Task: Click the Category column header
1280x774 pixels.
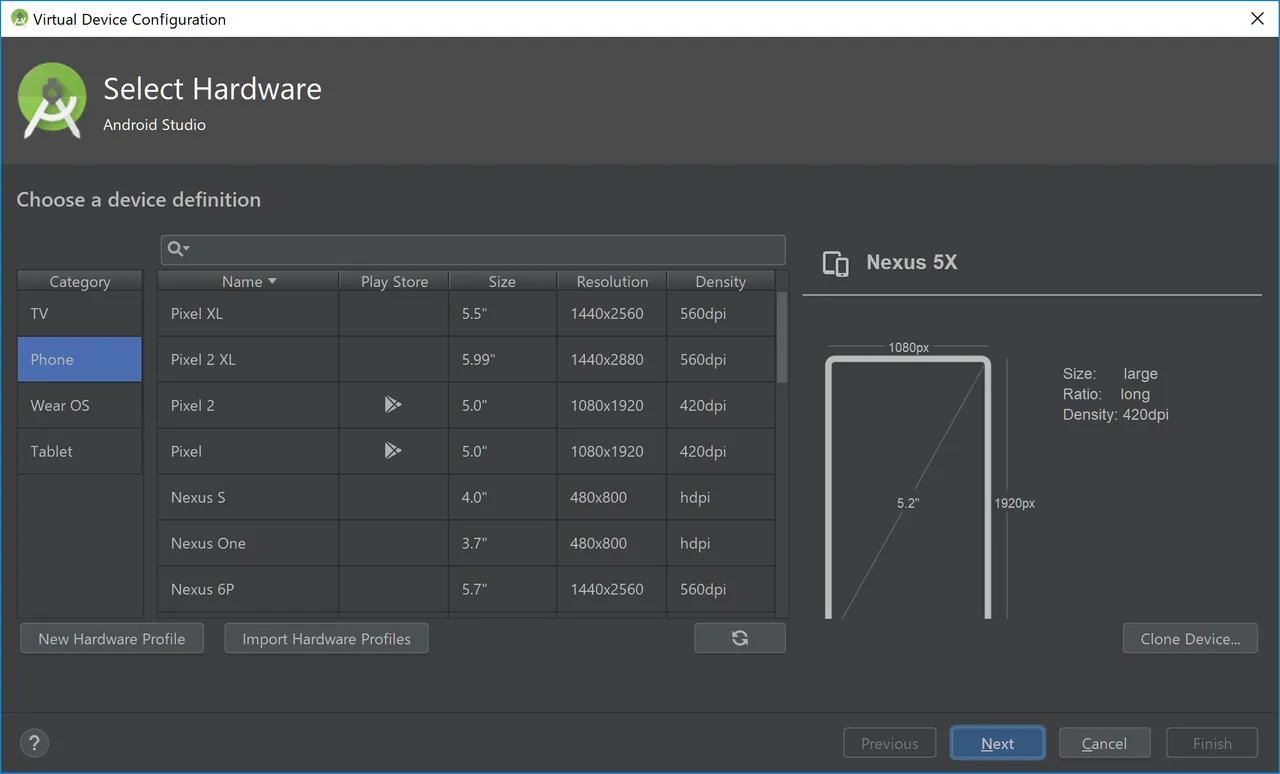Action: point(80,281)
